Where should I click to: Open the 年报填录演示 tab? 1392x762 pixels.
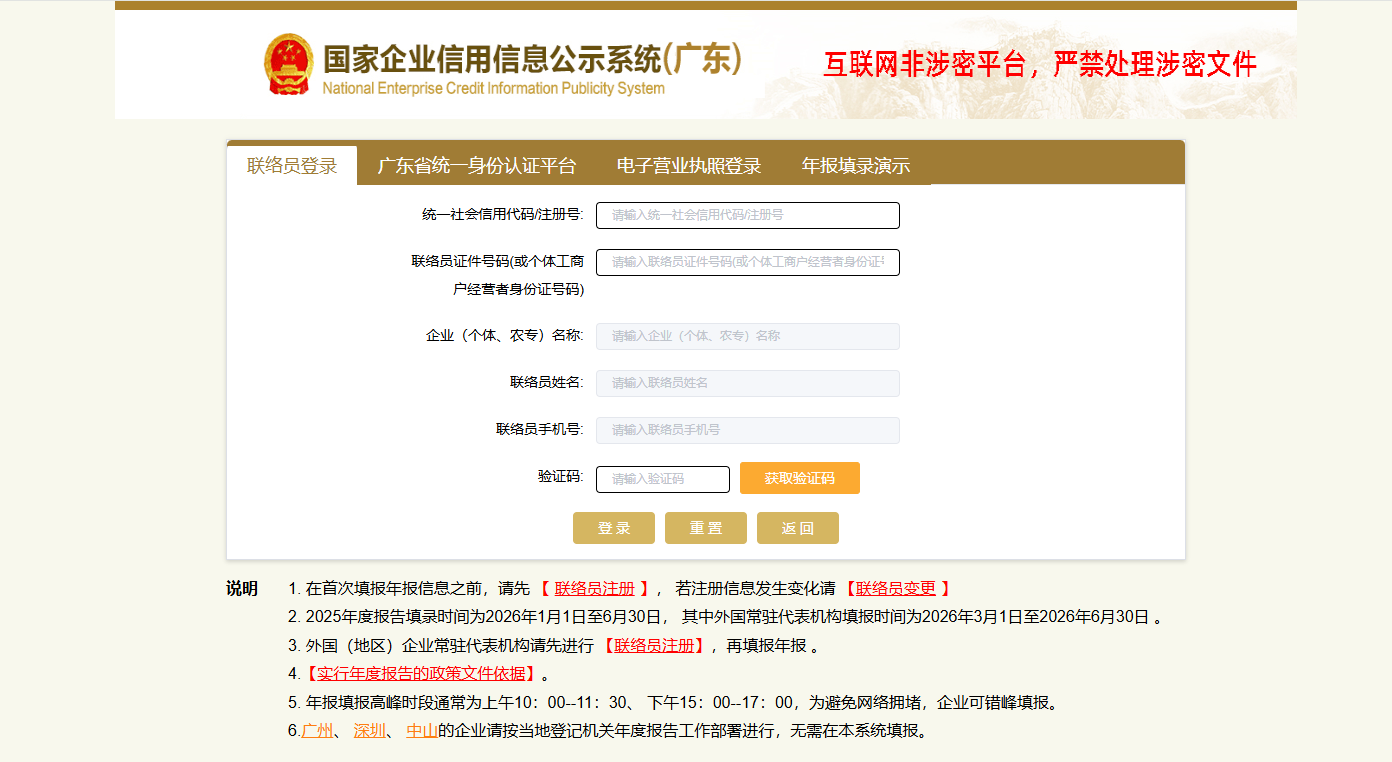pos(856,166)
